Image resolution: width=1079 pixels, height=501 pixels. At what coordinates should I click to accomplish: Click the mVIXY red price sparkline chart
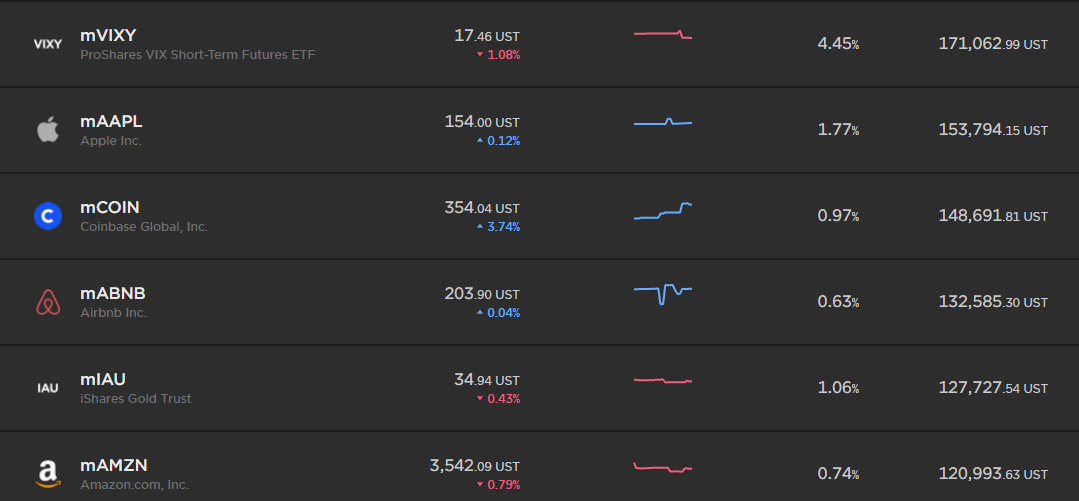tap(663, 34)
